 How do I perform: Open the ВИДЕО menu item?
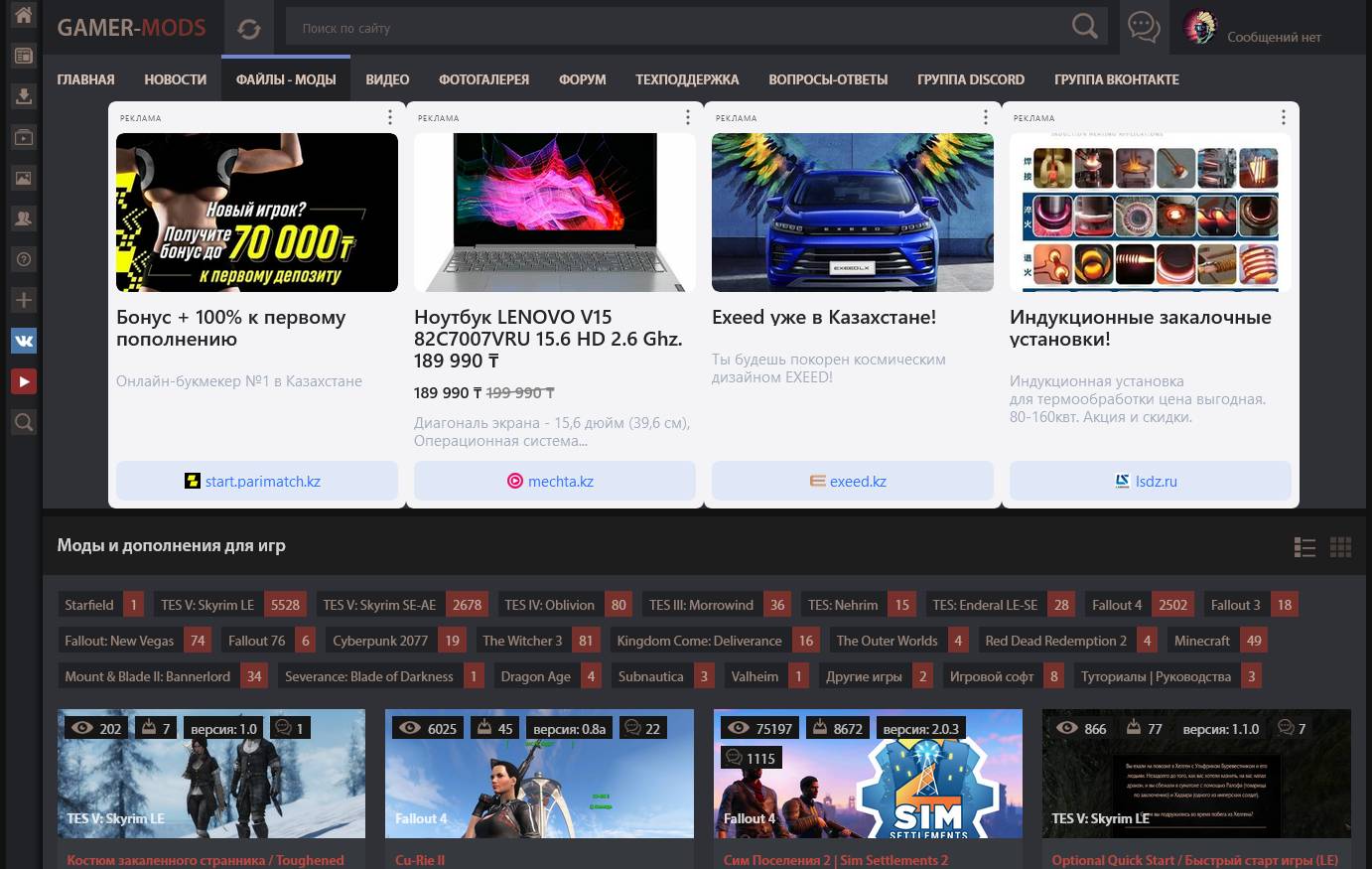point(387,79)
